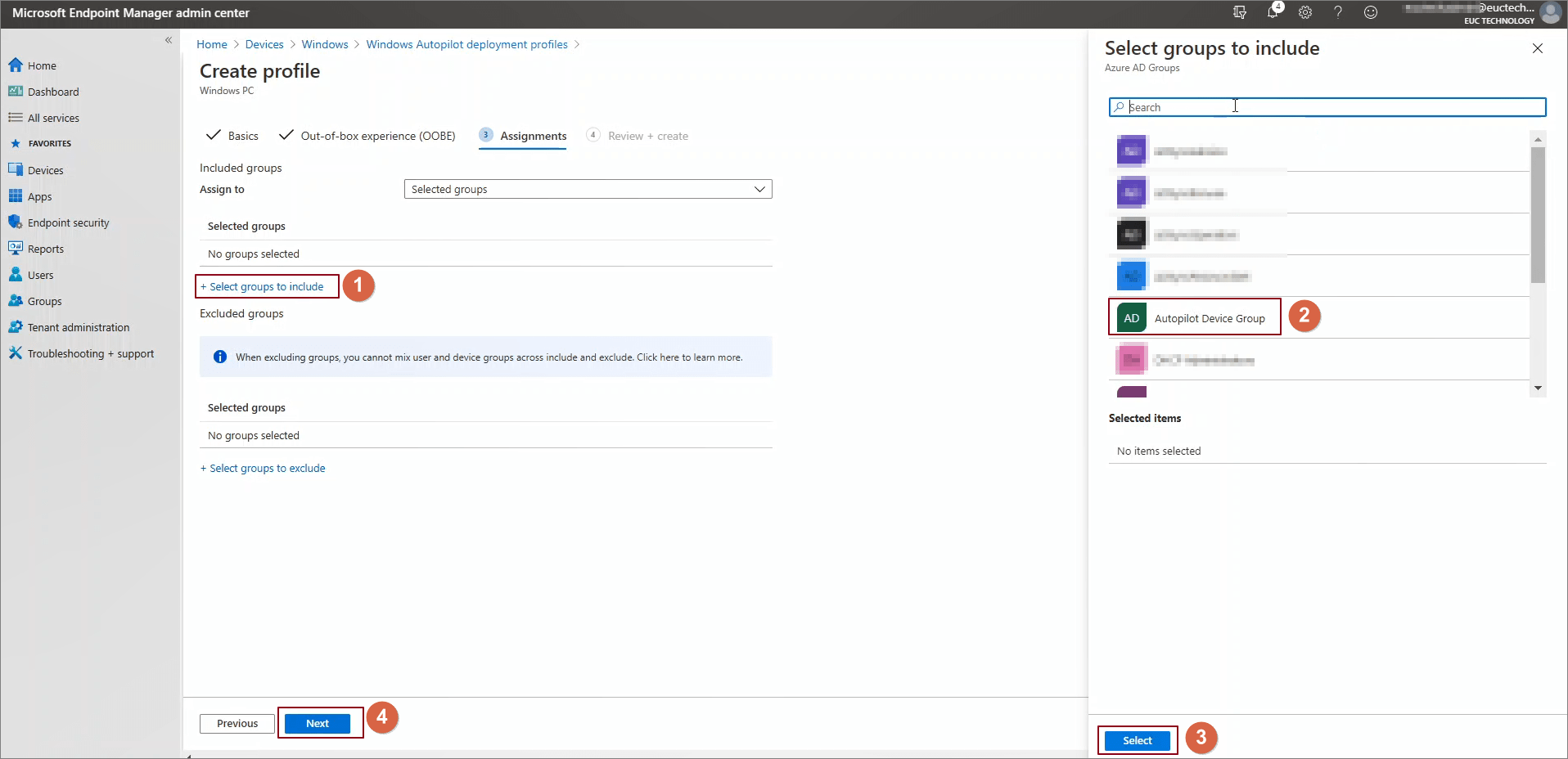Go to the Basics step tab

(232, 136)
